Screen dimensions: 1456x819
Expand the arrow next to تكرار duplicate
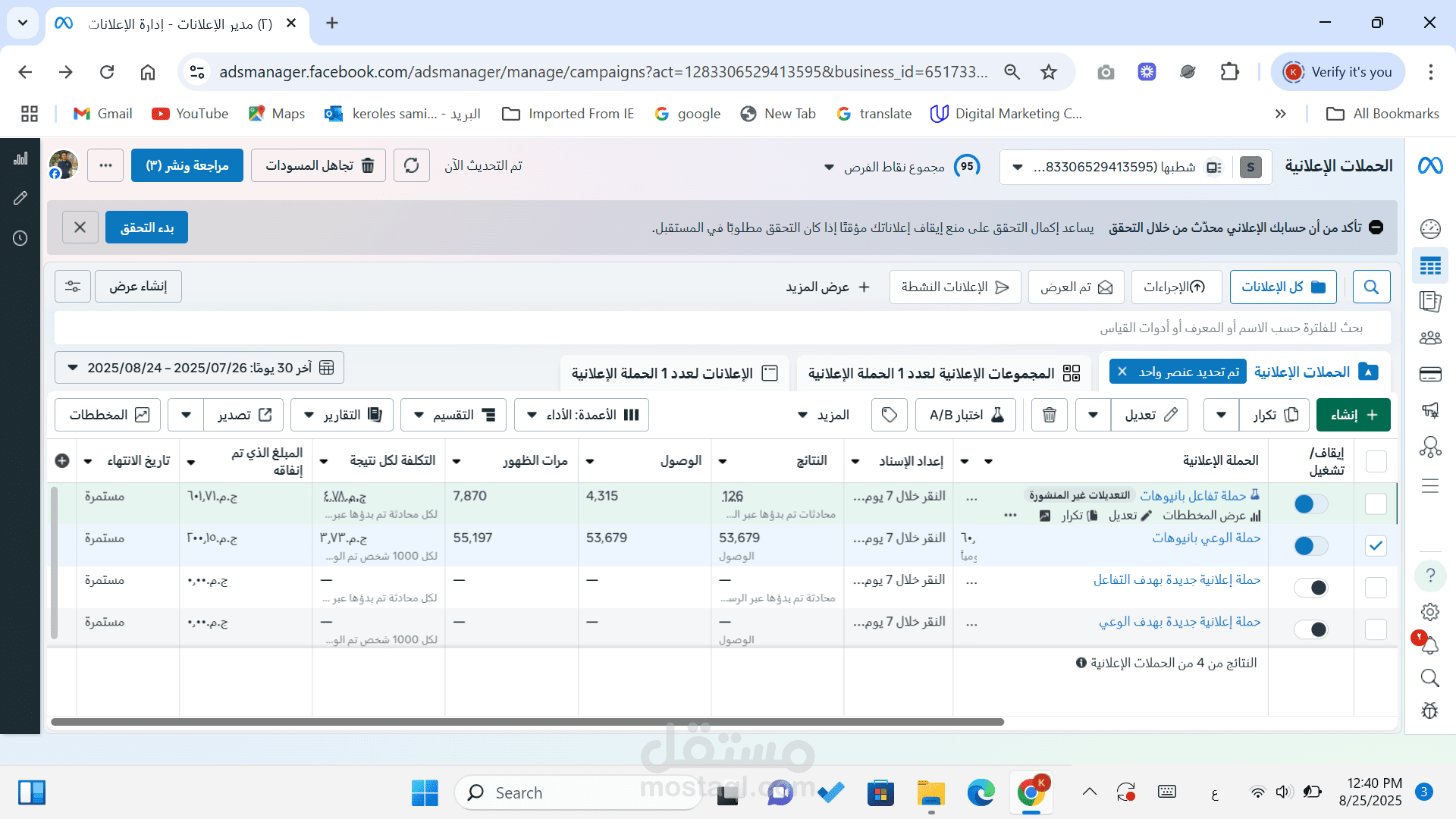click(x=1222, y=415)
